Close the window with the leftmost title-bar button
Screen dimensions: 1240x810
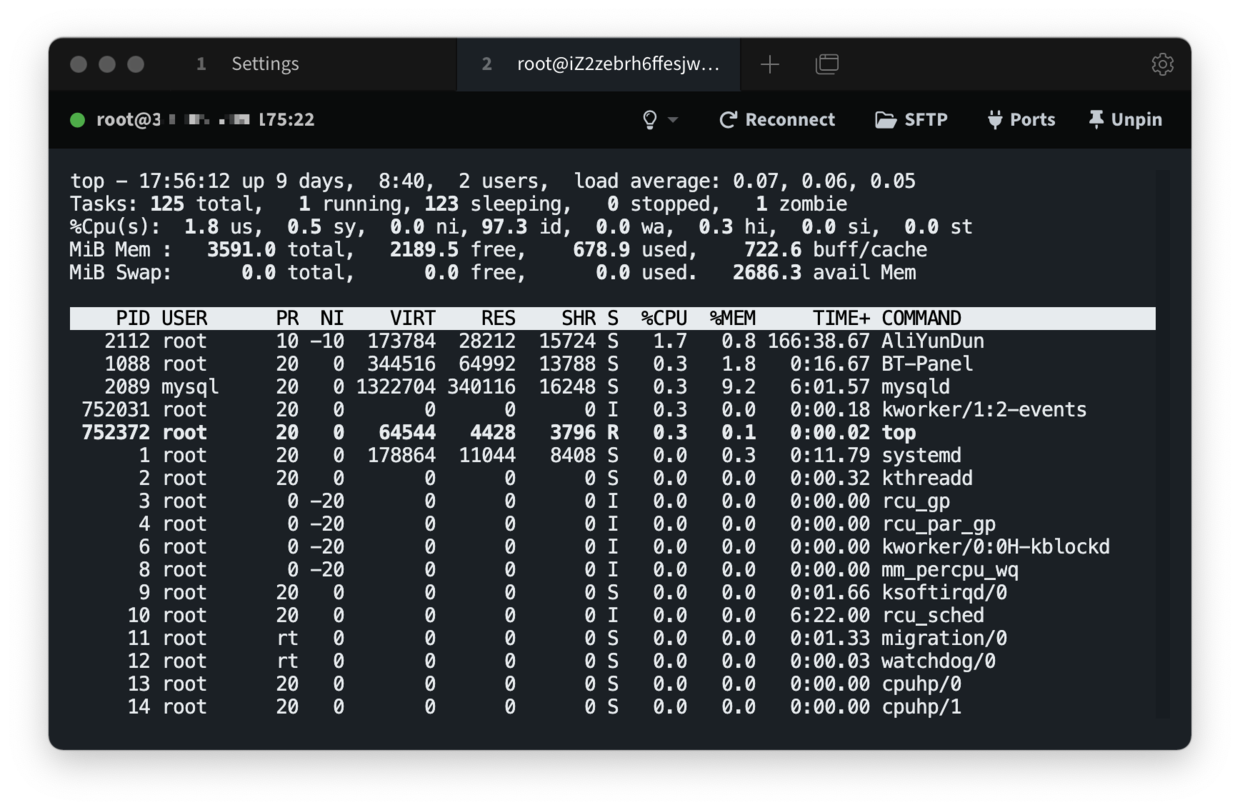pyautogui.click(x=79, y=65)
